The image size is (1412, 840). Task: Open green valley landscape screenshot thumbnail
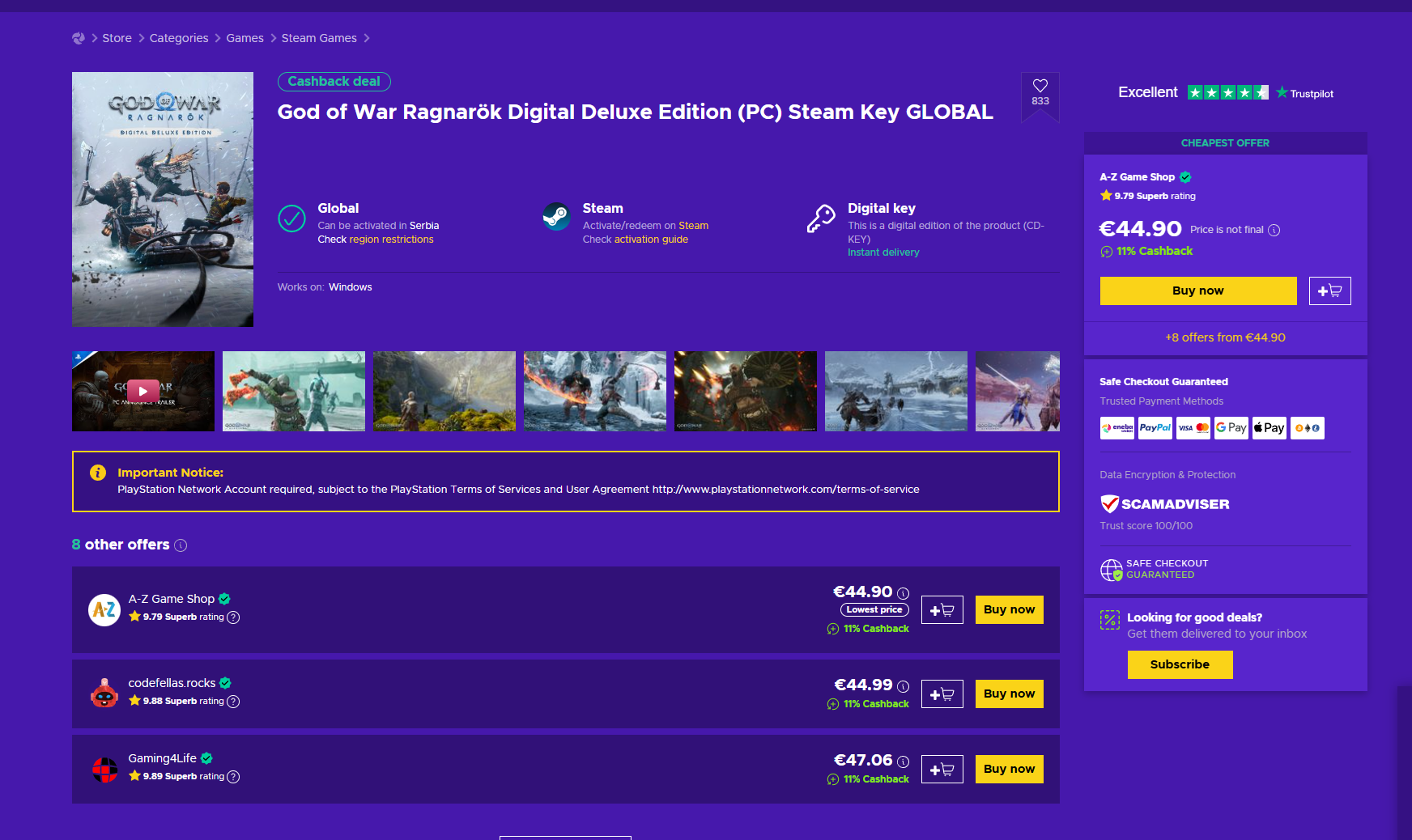coord(444,391)
